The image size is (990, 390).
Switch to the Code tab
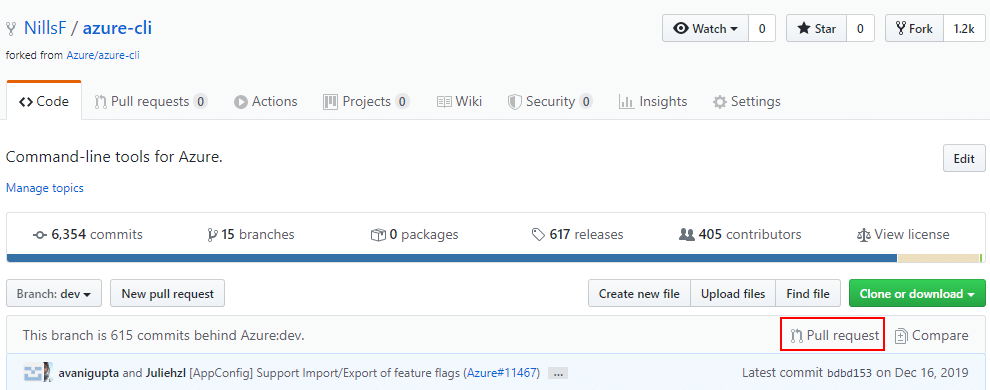click(x=44, y=102)
